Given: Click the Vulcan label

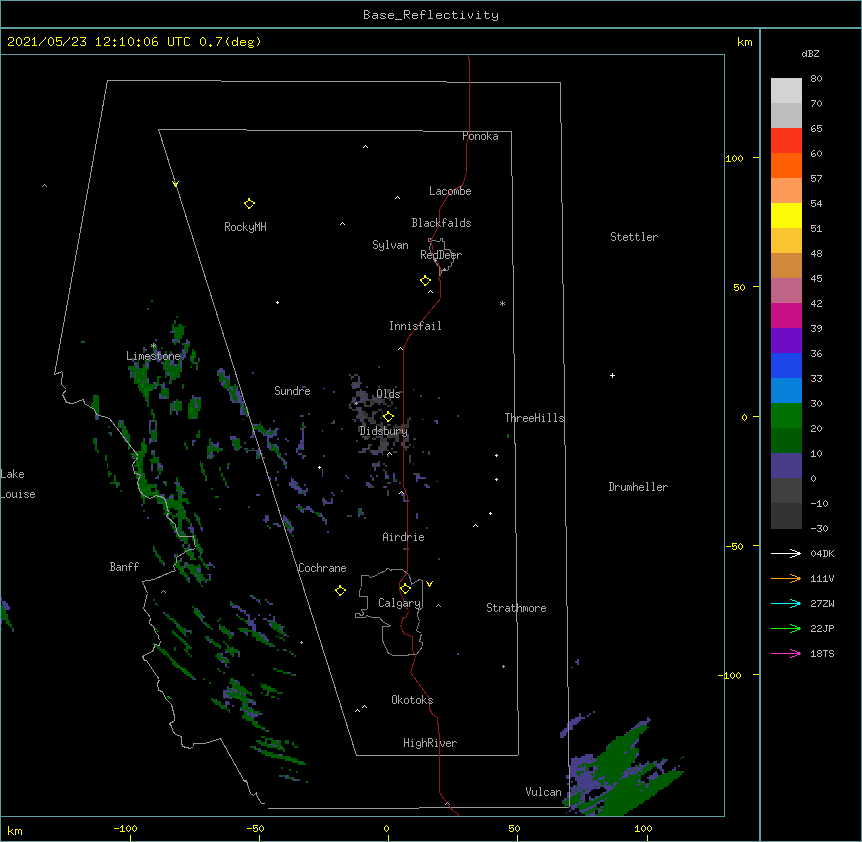Looking at the screenshot, I should 543,792.
